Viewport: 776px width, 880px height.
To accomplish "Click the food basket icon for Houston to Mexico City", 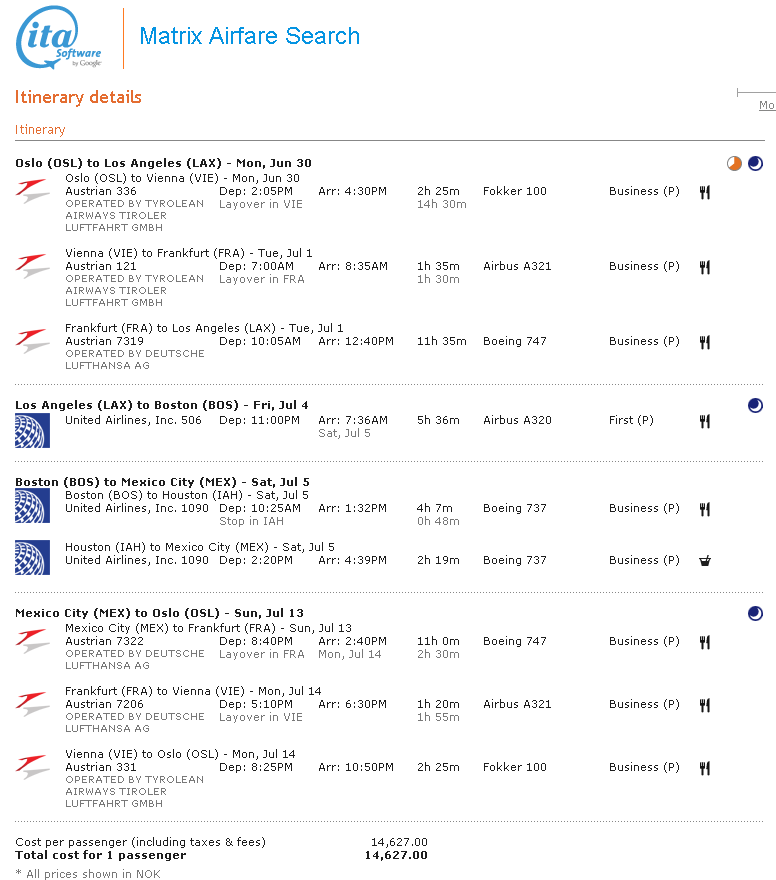I will pyautogui.click(x=704, y=561).
